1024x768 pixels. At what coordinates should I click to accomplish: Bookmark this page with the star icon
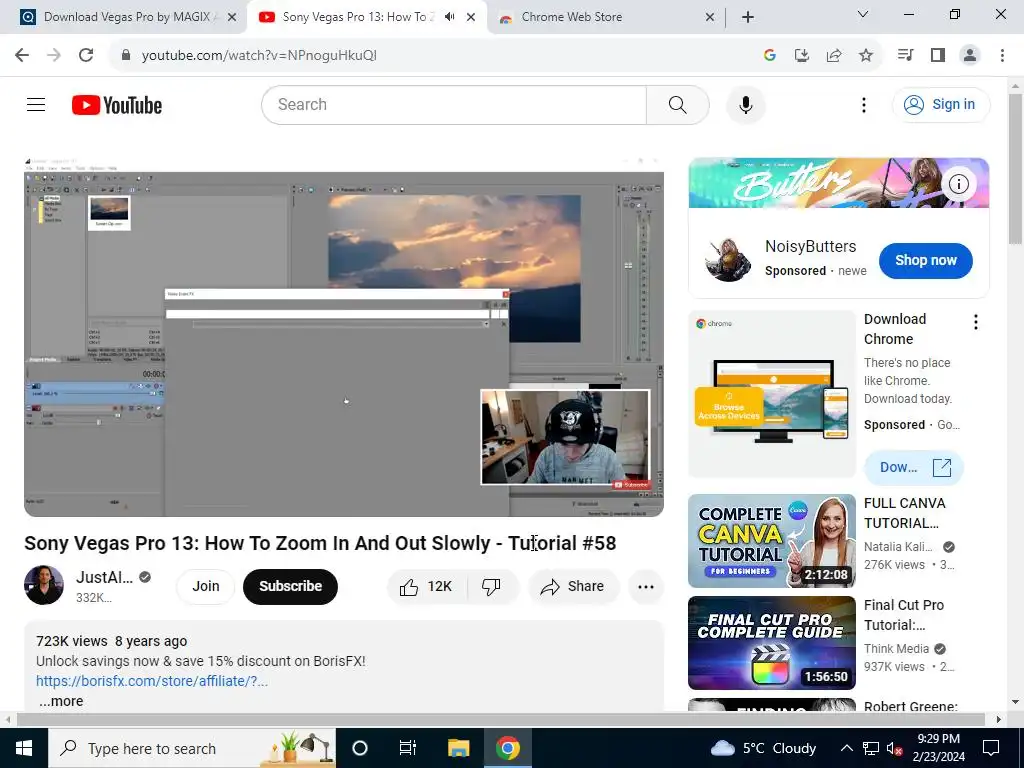point(865,55)
